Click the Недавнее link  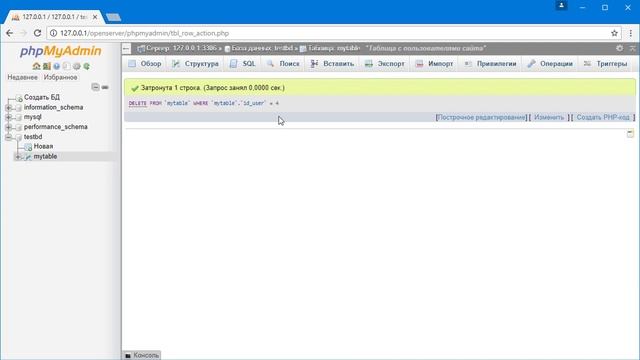pyautogui.click(x=22, y=77)
